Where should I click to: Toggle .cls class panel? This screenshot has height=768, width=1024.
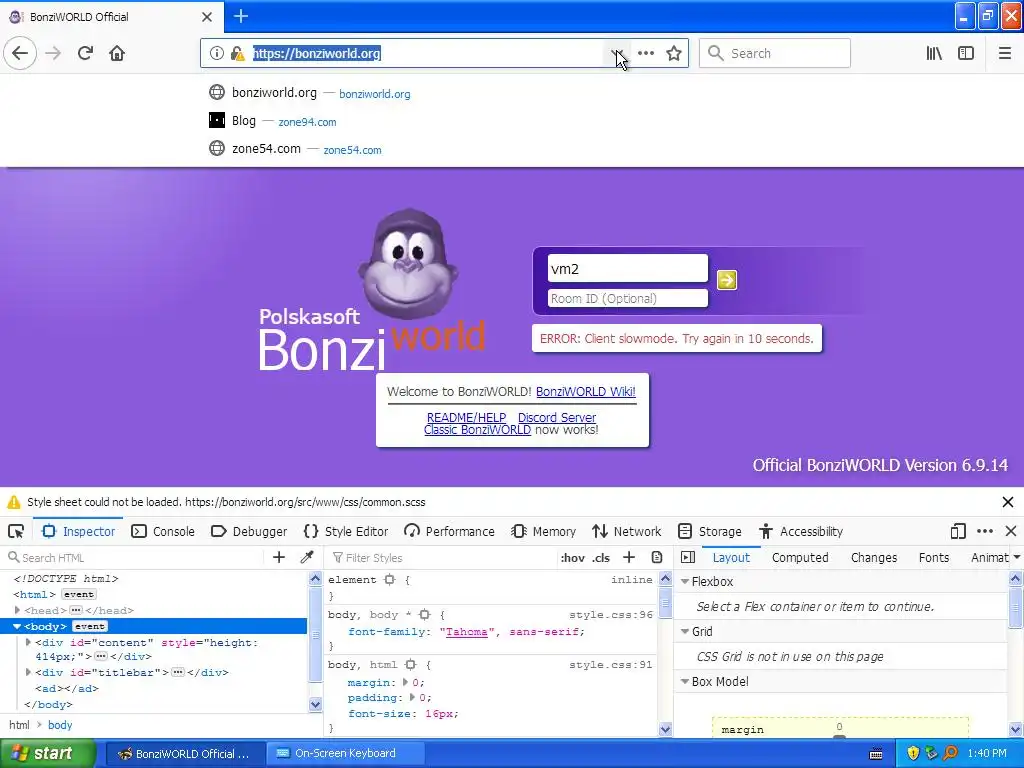(601, 558)
